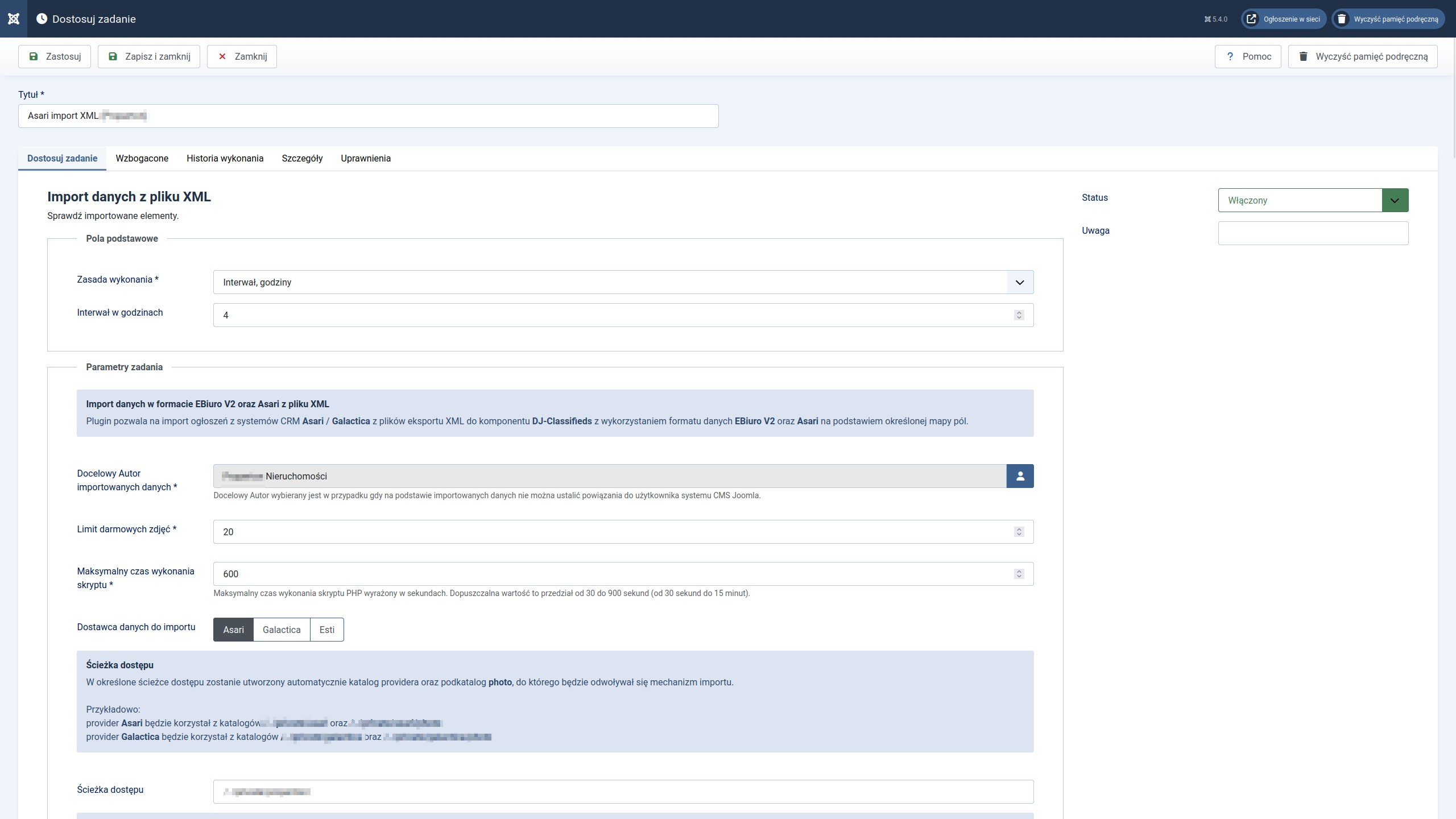Click the Interwał w godzinach stepper arrows
This screenshot has height=819, width=1456.
tap(1019, 315)
